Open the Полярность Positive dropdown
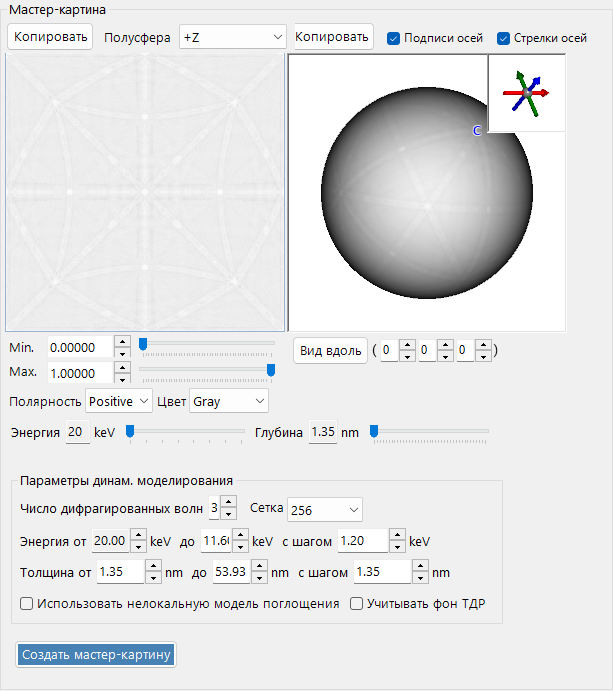The height and width of the screenshot is (691, 613). (x=119, y=401)
